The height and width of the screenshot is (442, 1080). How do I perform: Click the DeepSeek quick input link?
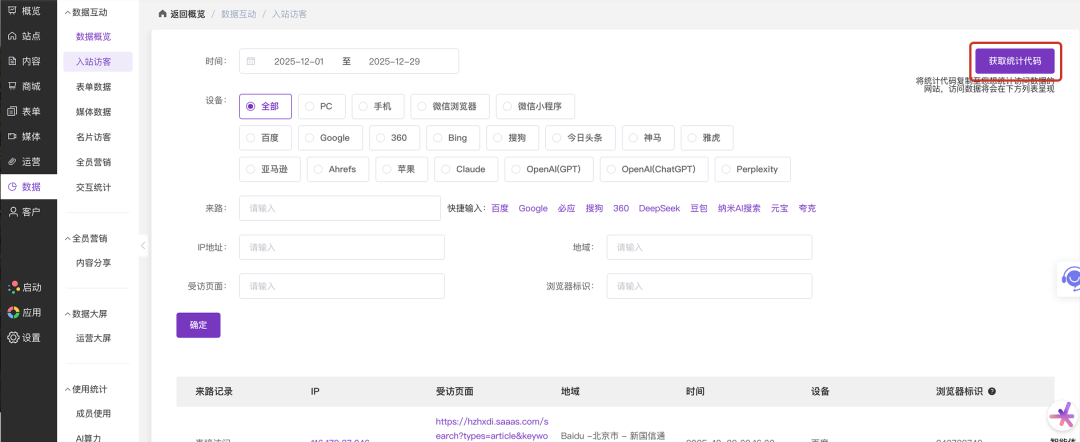click(x=659, y=208)
